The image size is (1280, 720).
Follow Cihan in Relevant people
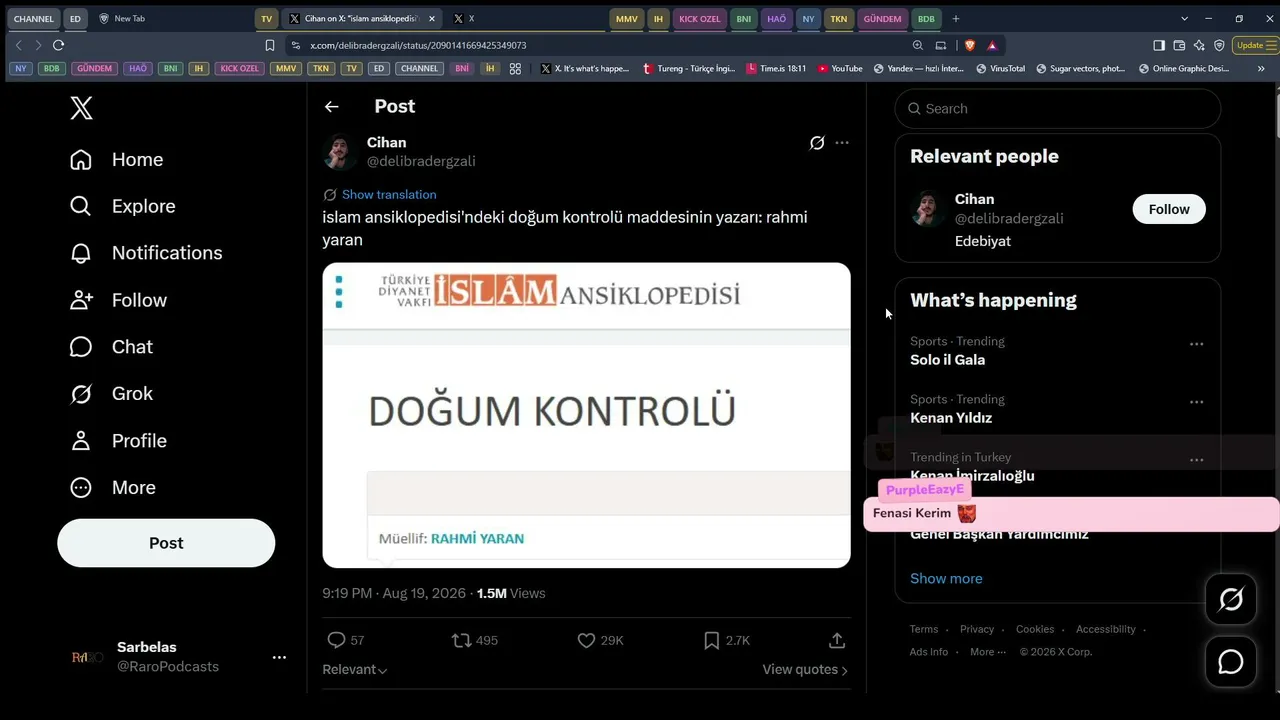coord(1169,209)
